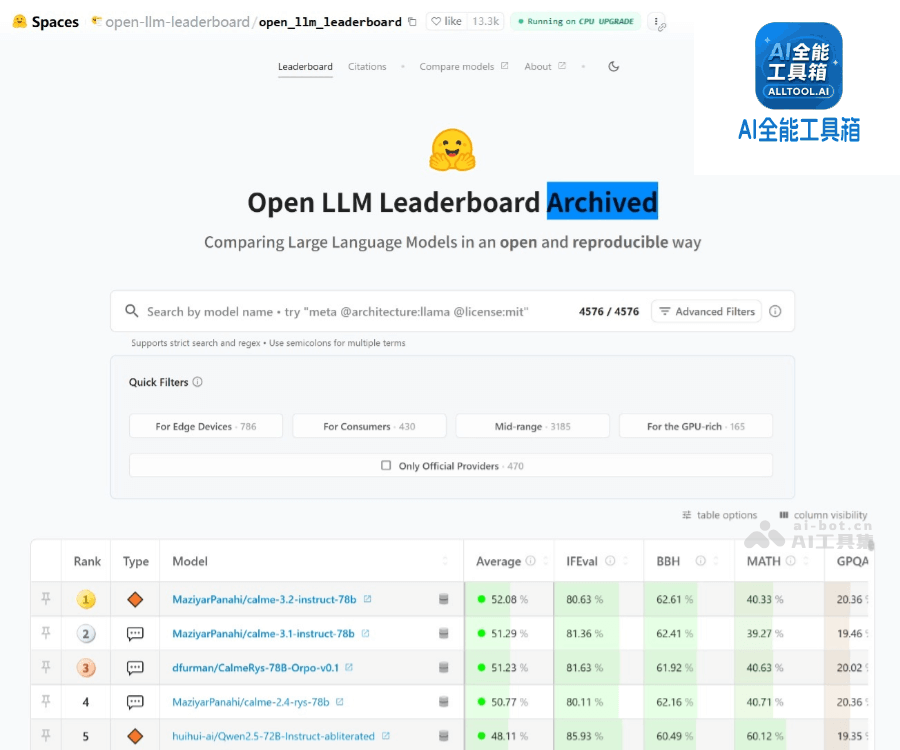Click the details icon for calme-2.4-rys-78b
Screen dimensions: 900x750
point(444,701)
